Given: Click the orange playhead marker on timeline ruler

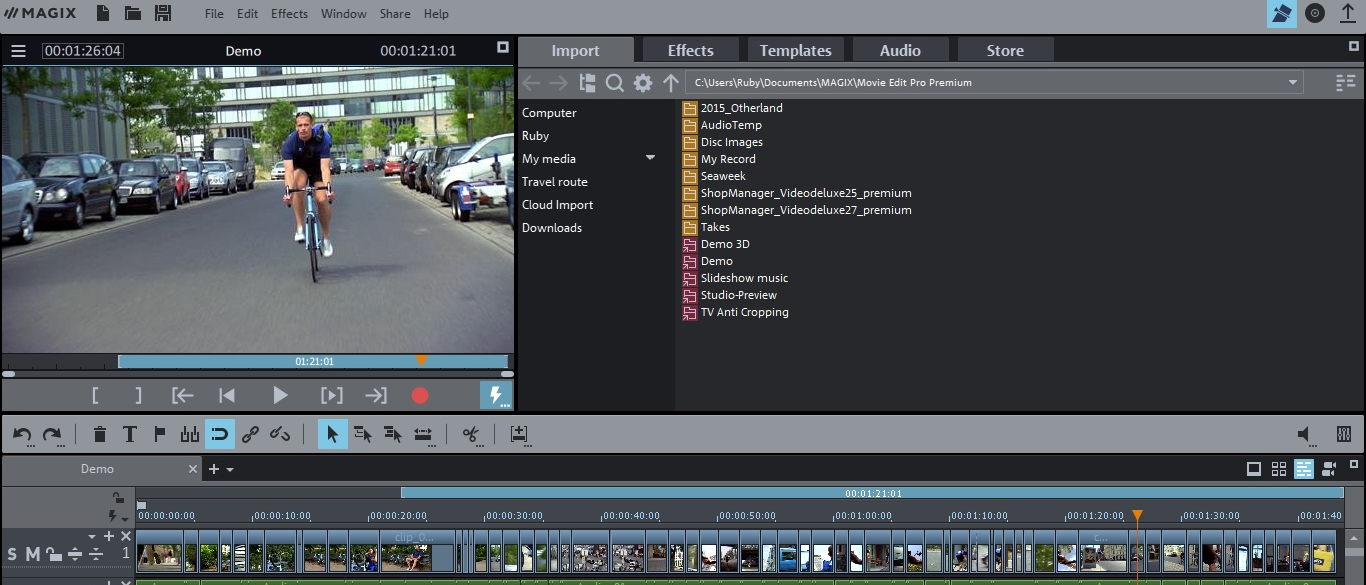Looking at the screenshot, I should (x=1137, y=516).
